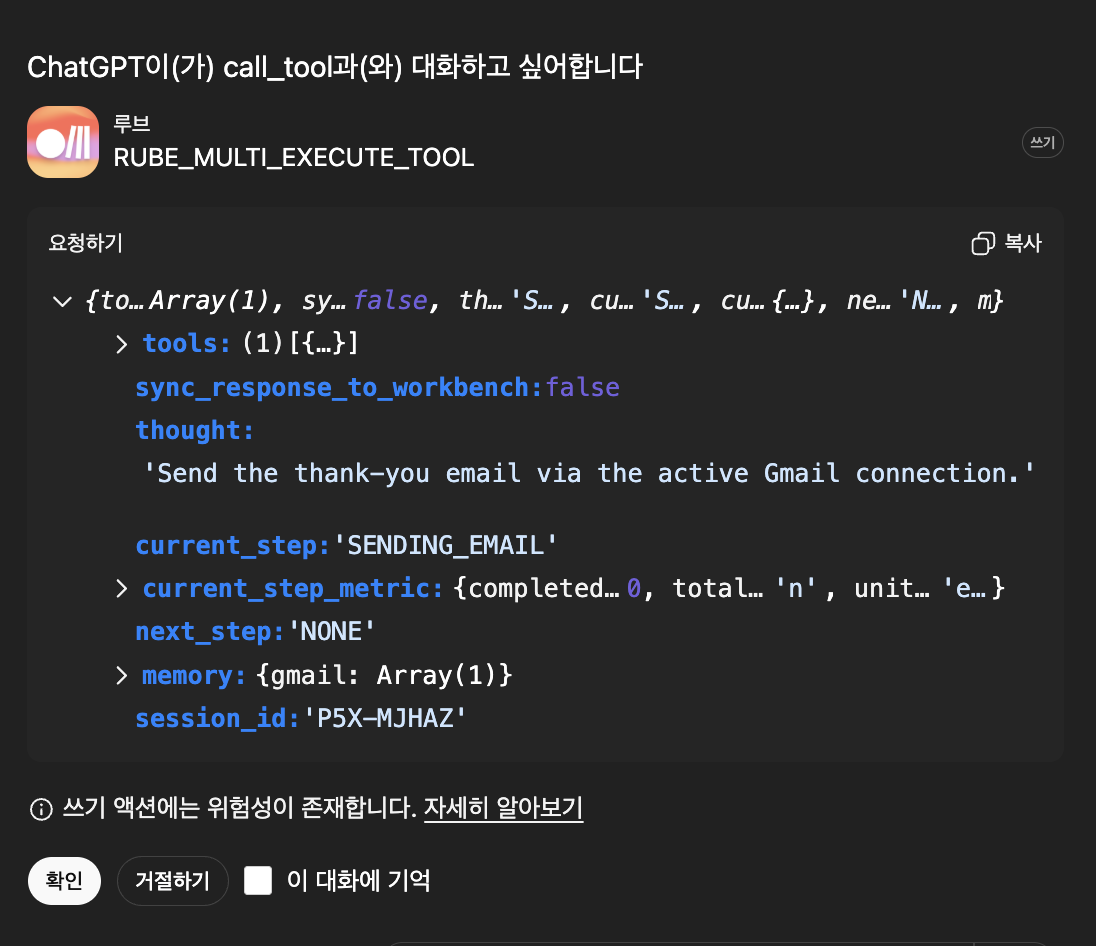
Task: Click the {gmail: Array(1)} memory value
Action: pos(384,675)
